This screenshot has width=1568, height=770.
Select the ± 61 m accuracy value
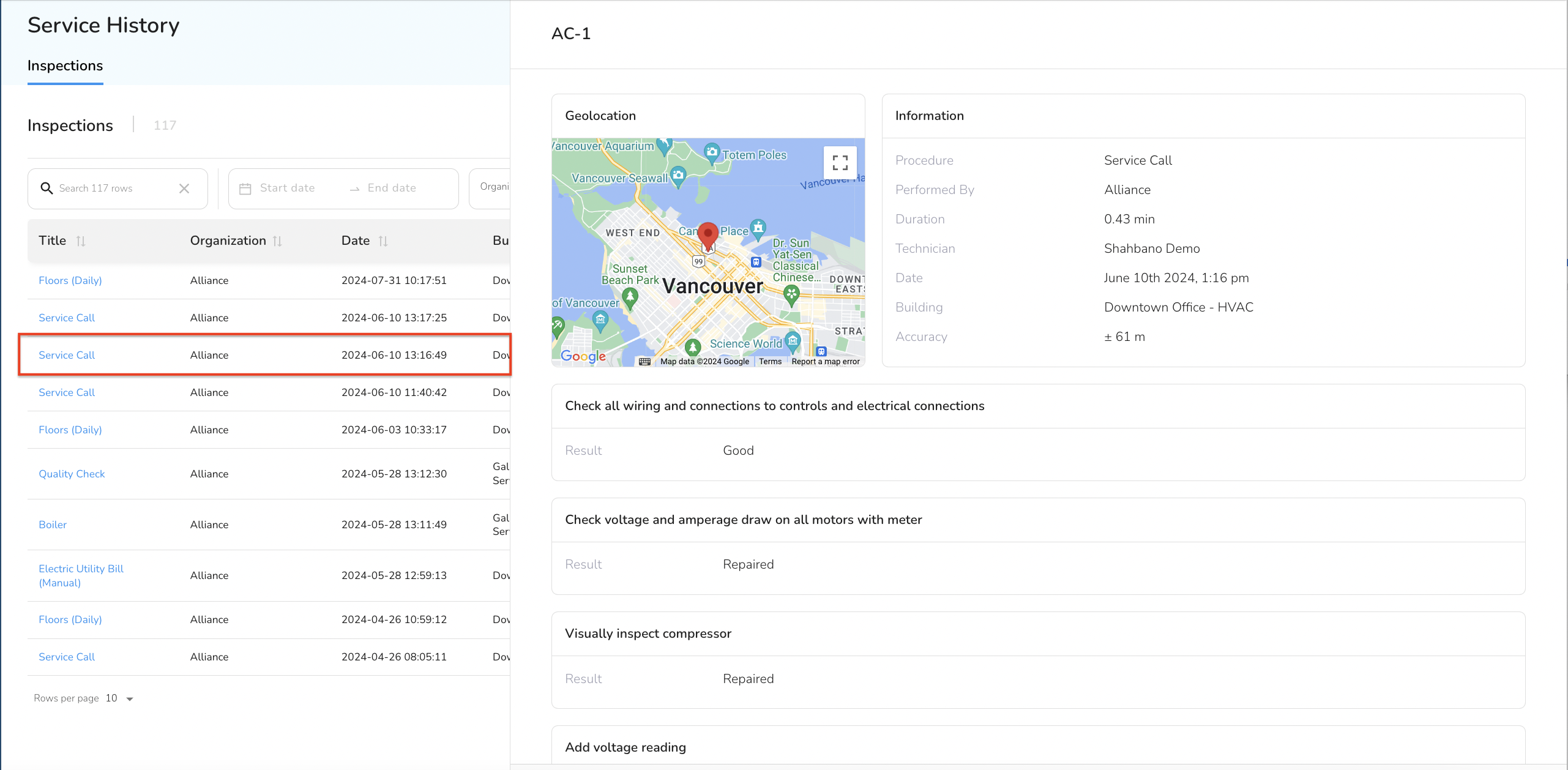(x=1124, y=337)
